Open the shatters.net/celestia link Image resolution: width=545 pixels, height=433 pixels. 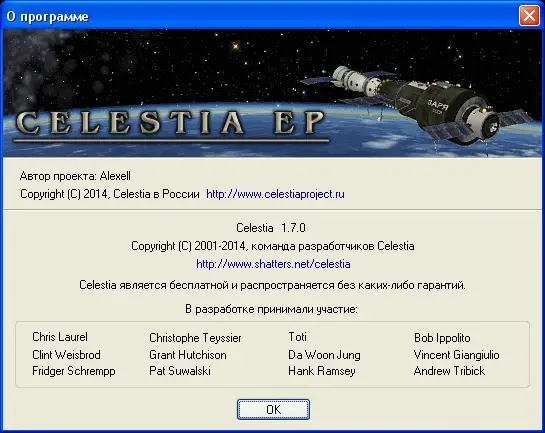pyautogui.click(x=273, y=264)
